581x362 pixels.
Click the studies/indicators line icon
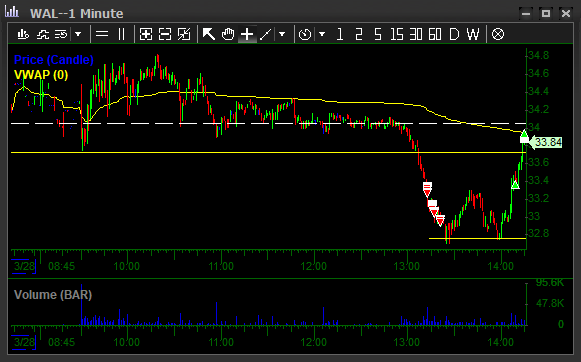tap(43, 34)
